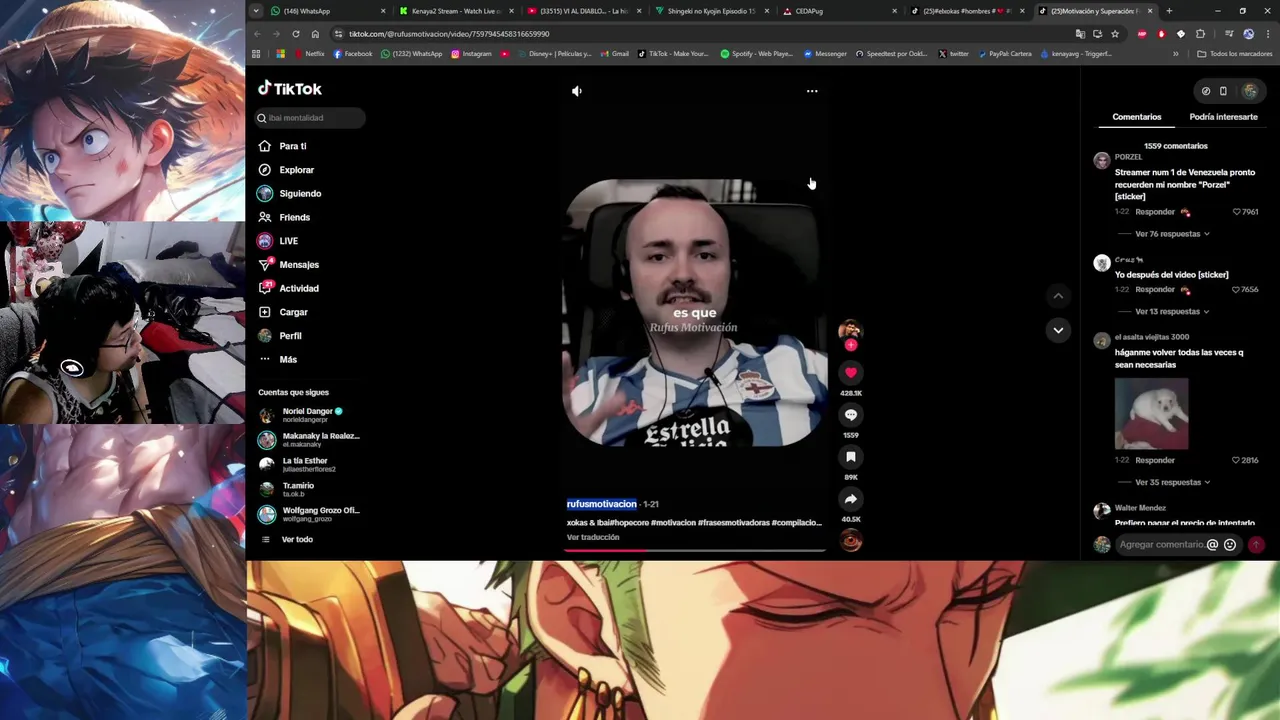
Task: Switch to WhatsApp browser tab
Action: pyautogui.click(x=329, y=11)
